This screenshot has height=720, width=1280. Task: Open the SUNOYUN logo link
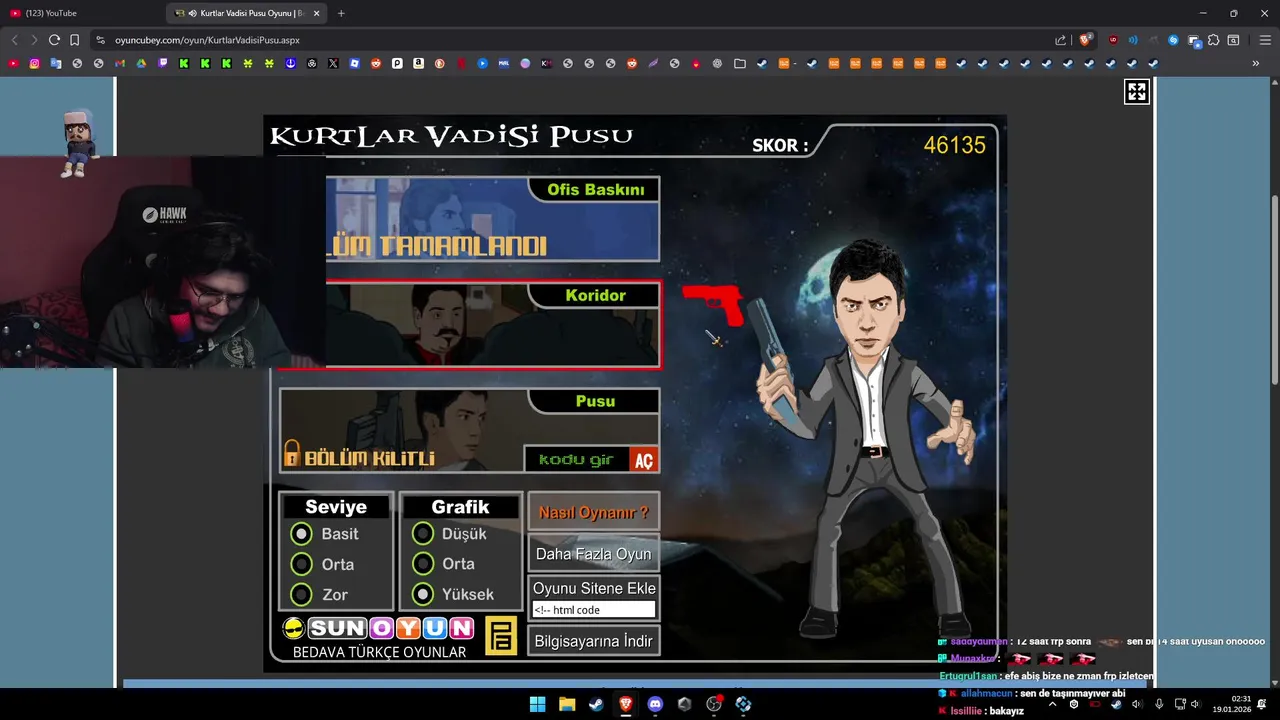[378, 628]
